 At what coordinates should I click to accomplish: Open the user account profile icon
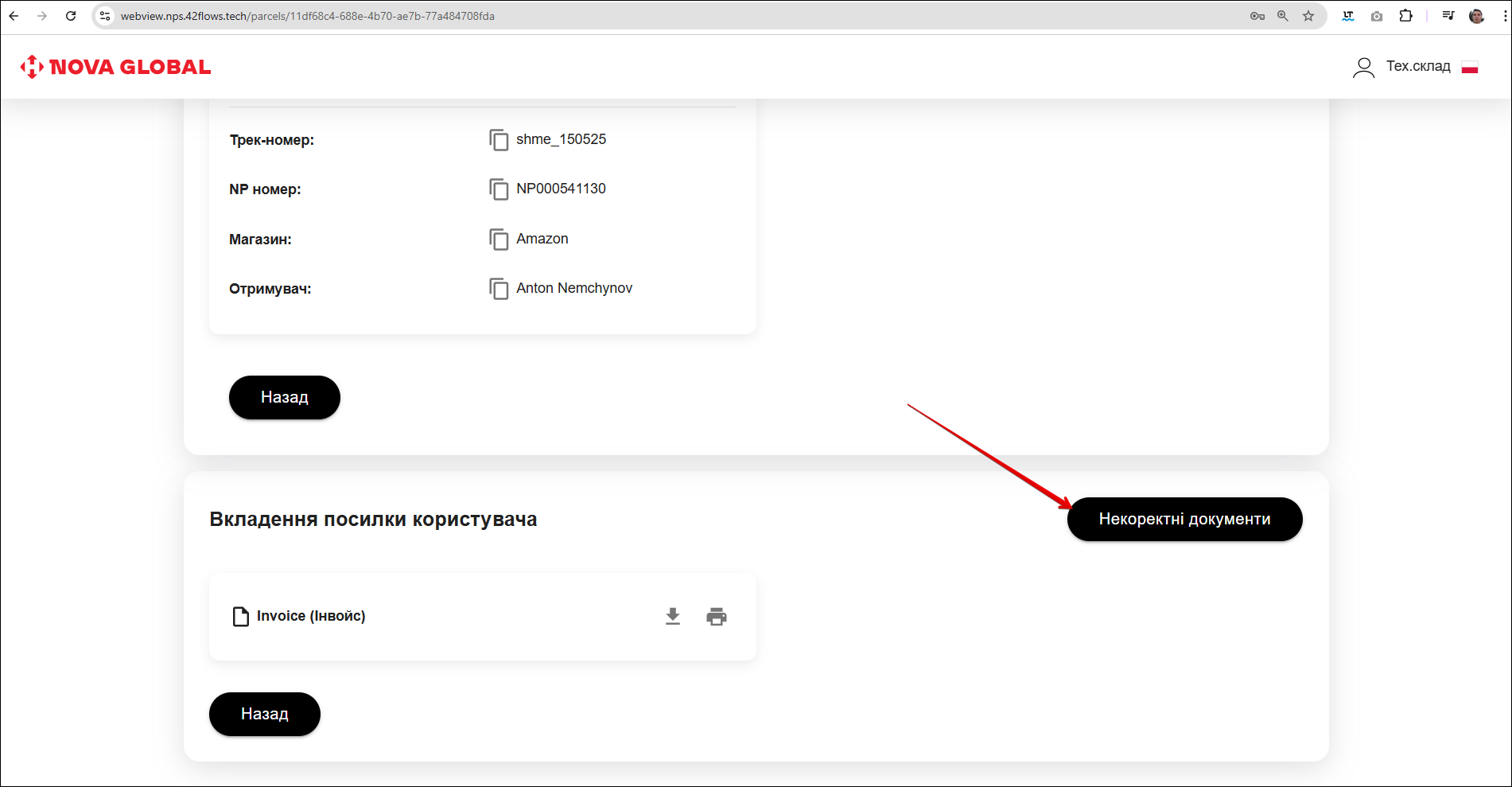click(1363, 68)
